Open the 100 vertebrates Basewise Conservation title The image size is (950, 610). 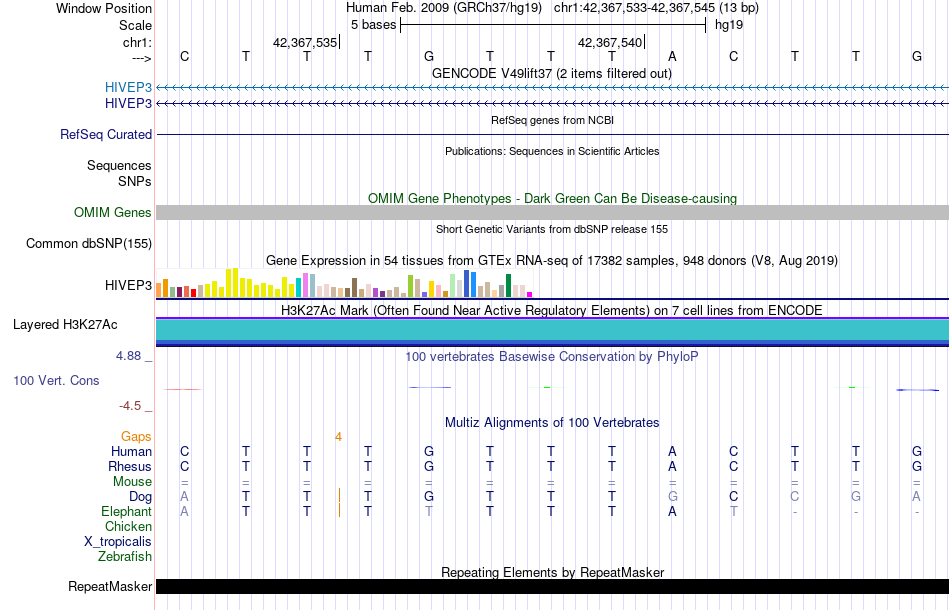pyautogui.click(x=552, y=356)
